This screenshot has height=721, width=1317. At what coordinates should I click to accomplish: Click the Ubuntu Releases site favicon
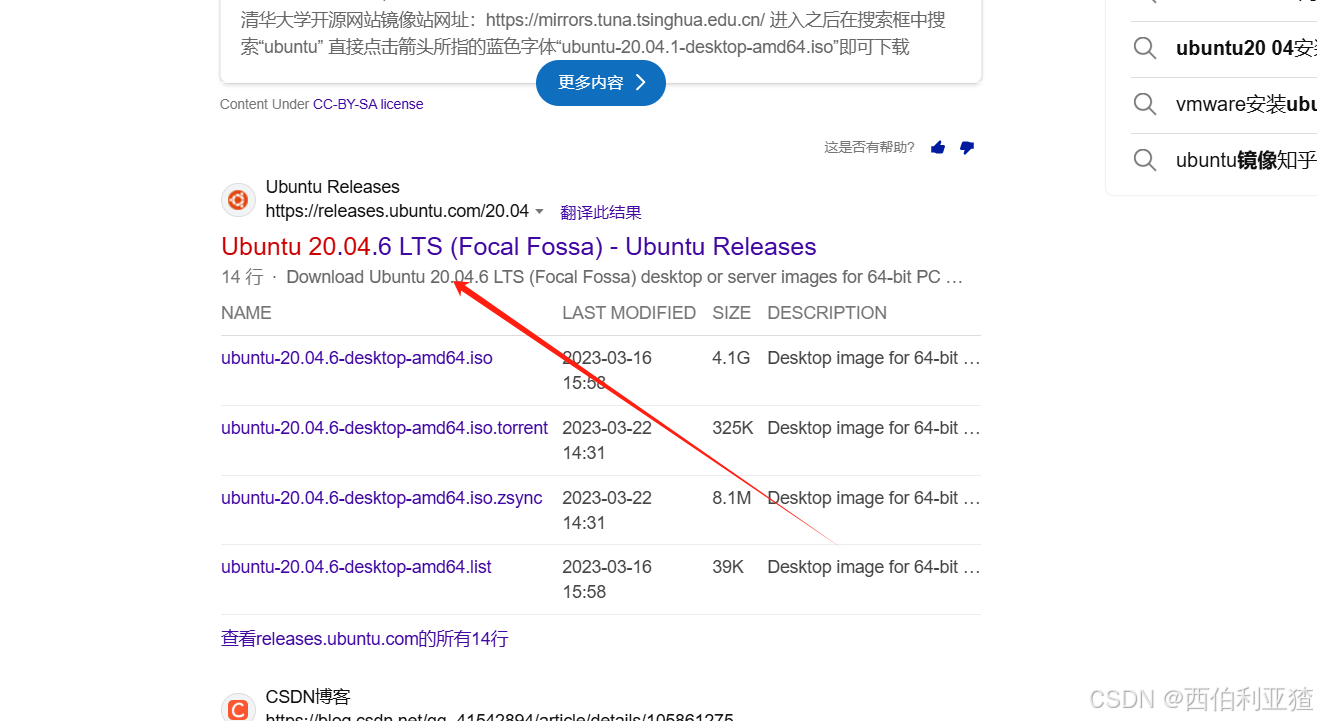(238, 200)
